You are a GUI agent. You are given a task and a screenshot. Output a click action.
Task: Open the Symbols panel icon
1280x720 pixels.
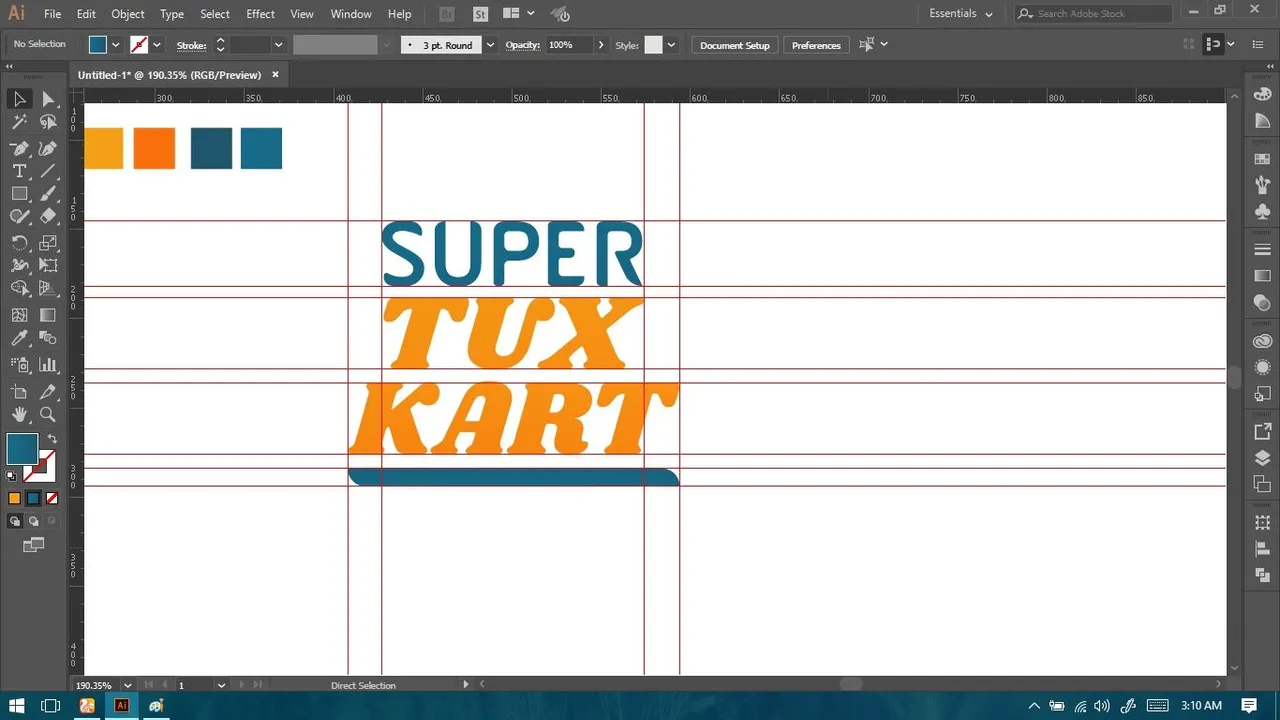tap(1262, 211)
